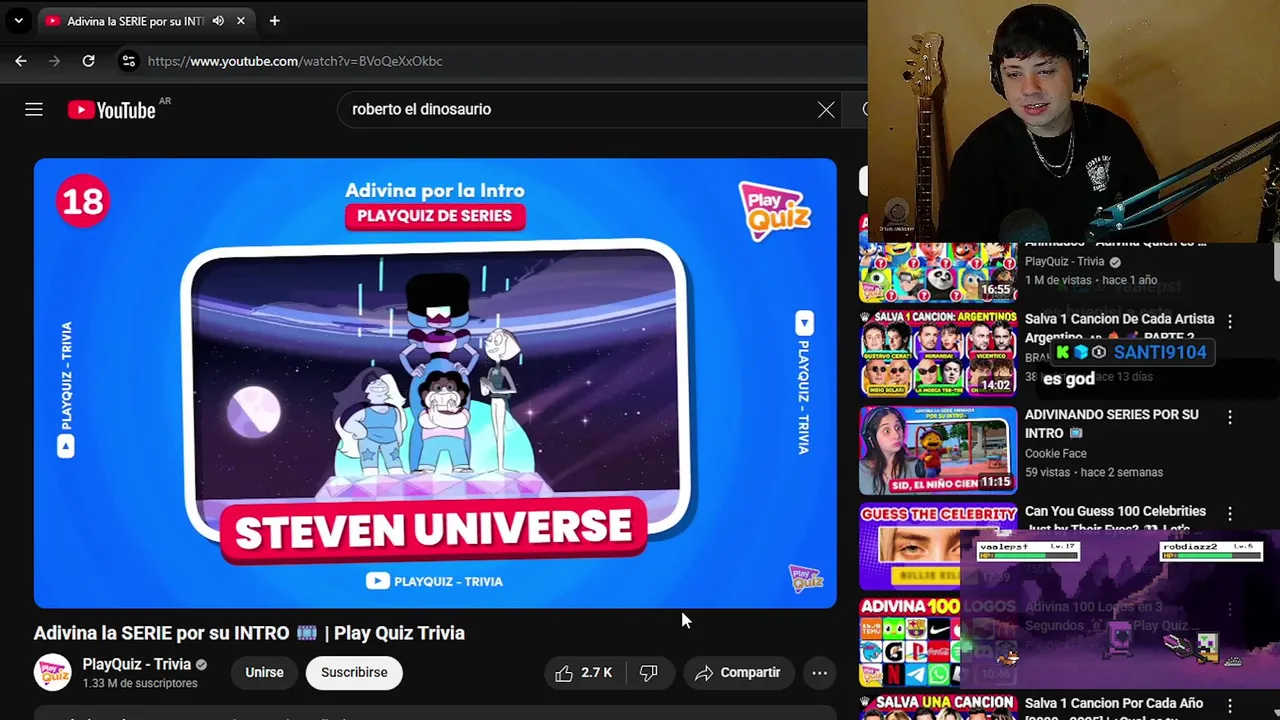This screenshot has height=720, width=1280.
Task: Open more actions ellipsis below the video
Action: (x=819, y=673)
